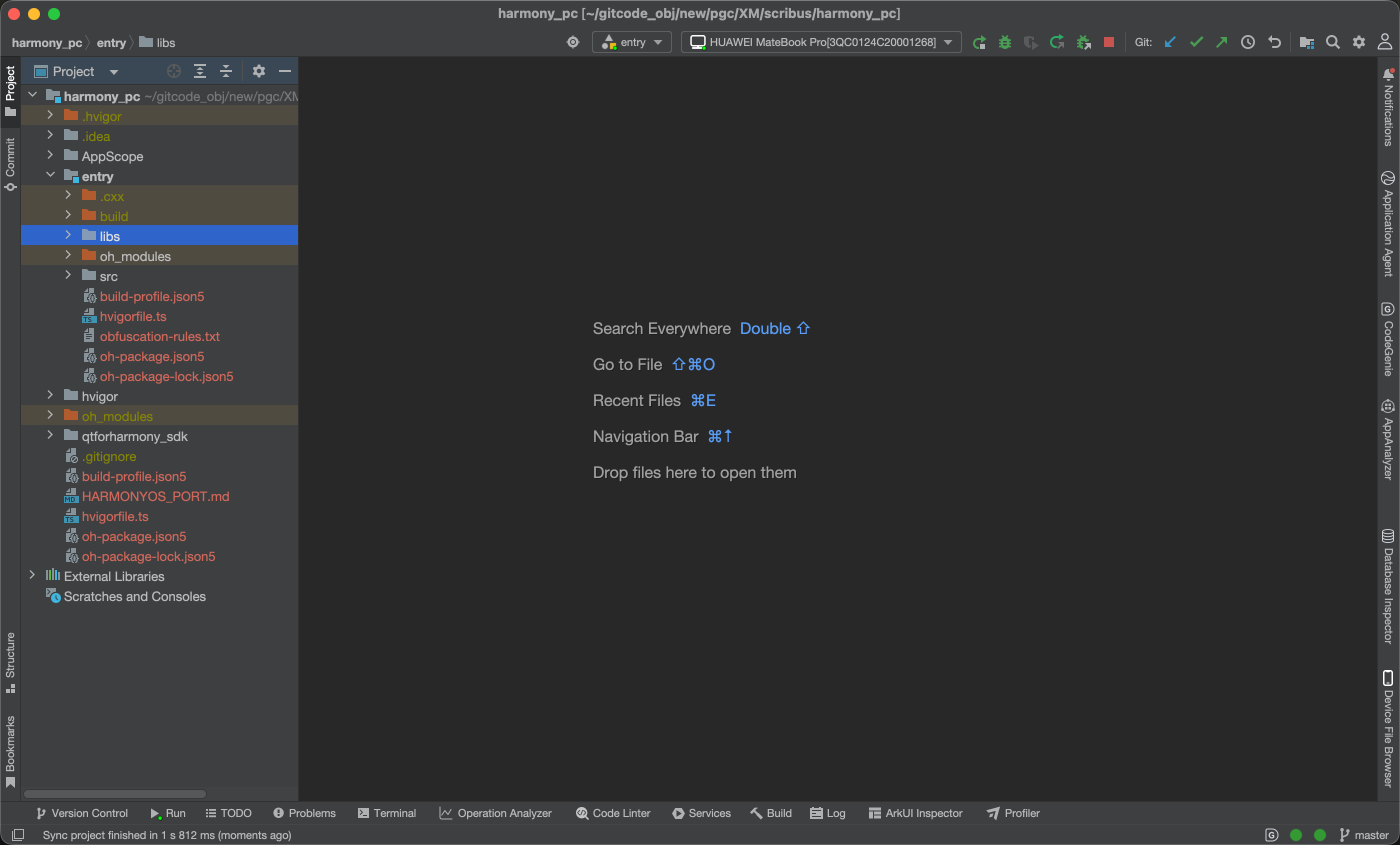Expand the AppScope folder
The image size is (1400, 845).
point(50,155)
